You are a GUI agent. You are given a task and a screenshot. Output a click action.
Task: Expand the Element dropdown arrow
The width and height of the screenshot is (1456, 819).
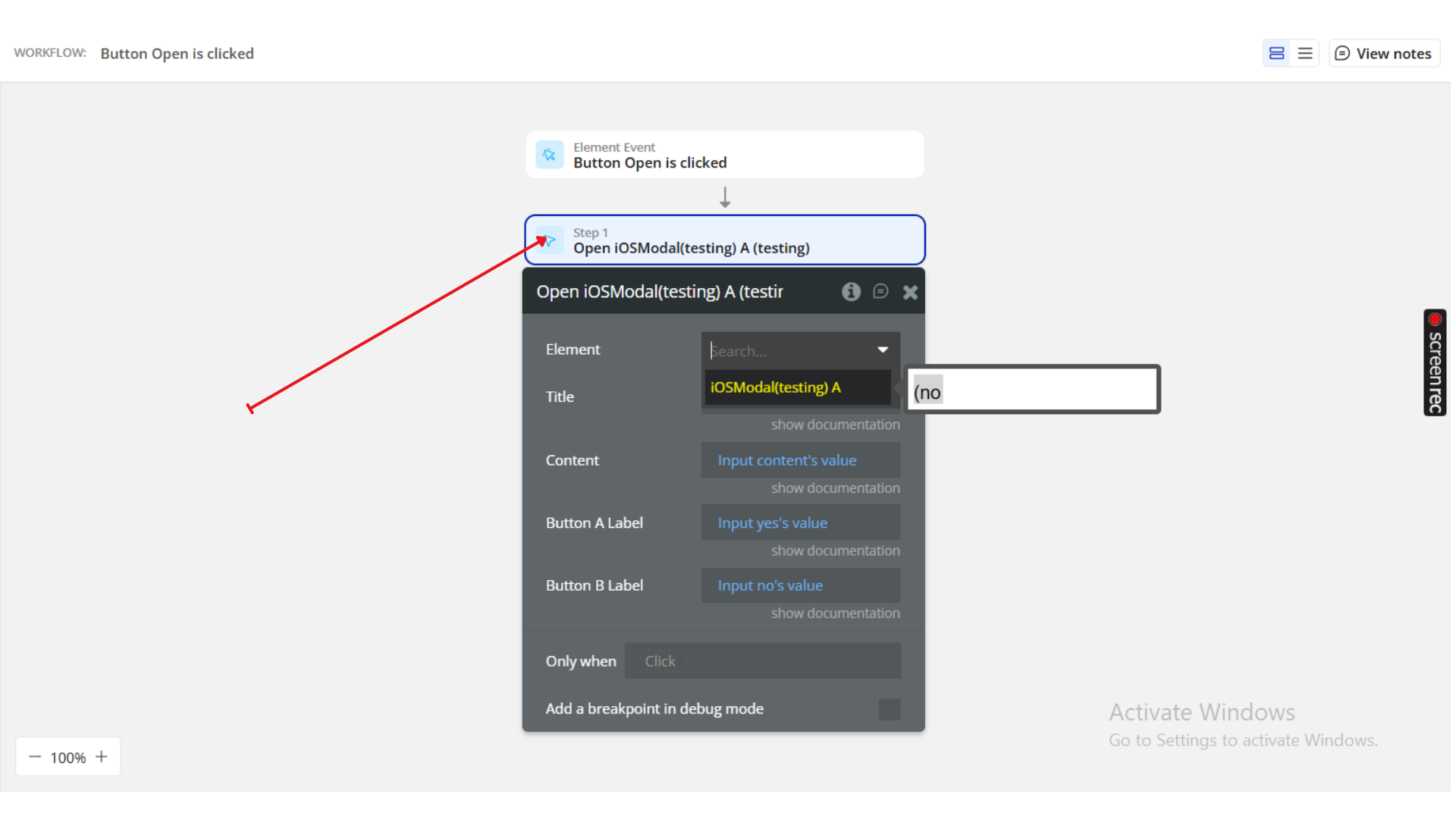[x=883, y=350]
